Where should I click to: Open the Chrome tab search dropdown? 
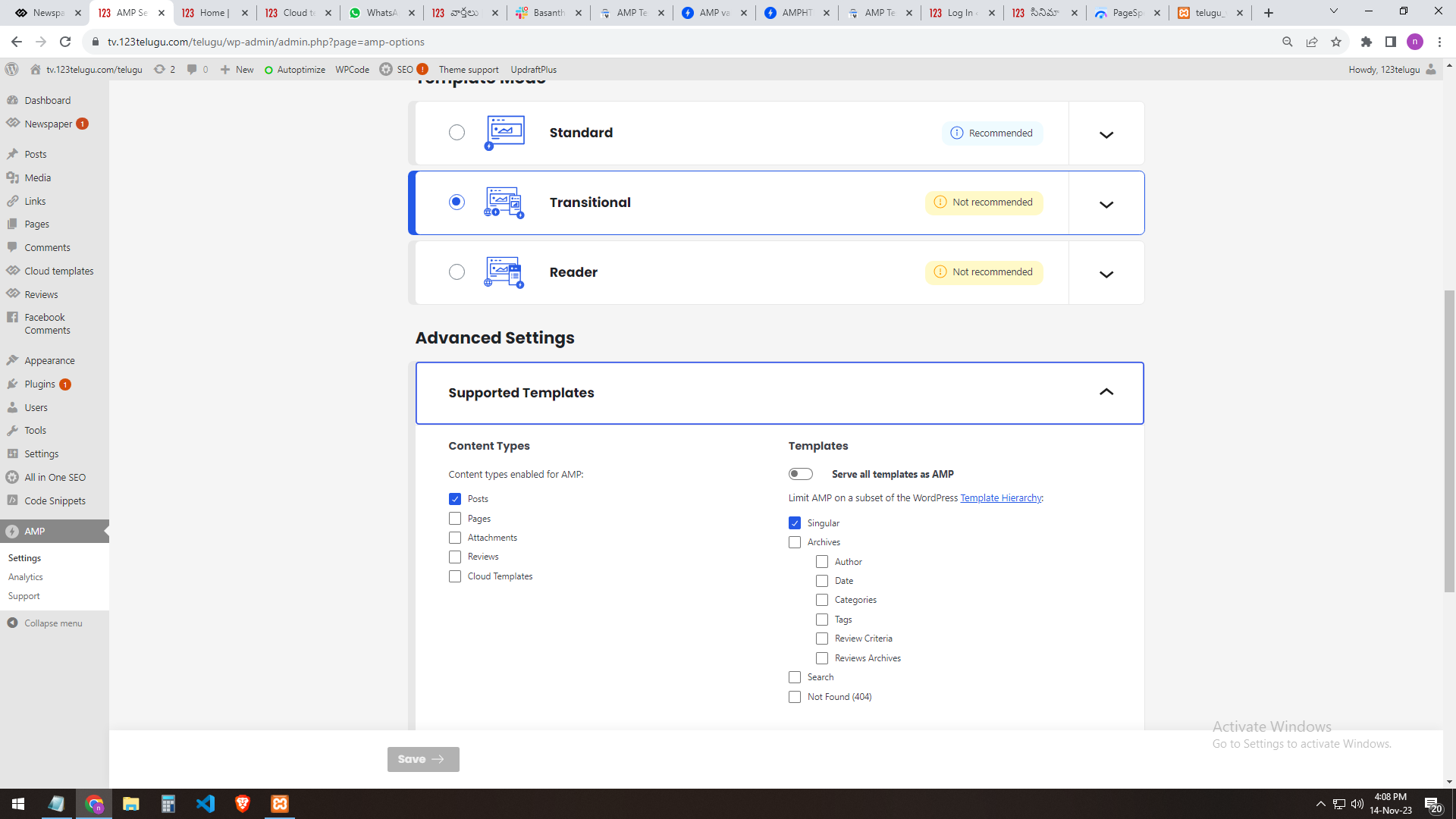pyautogui.click(x=1334, y=12)
